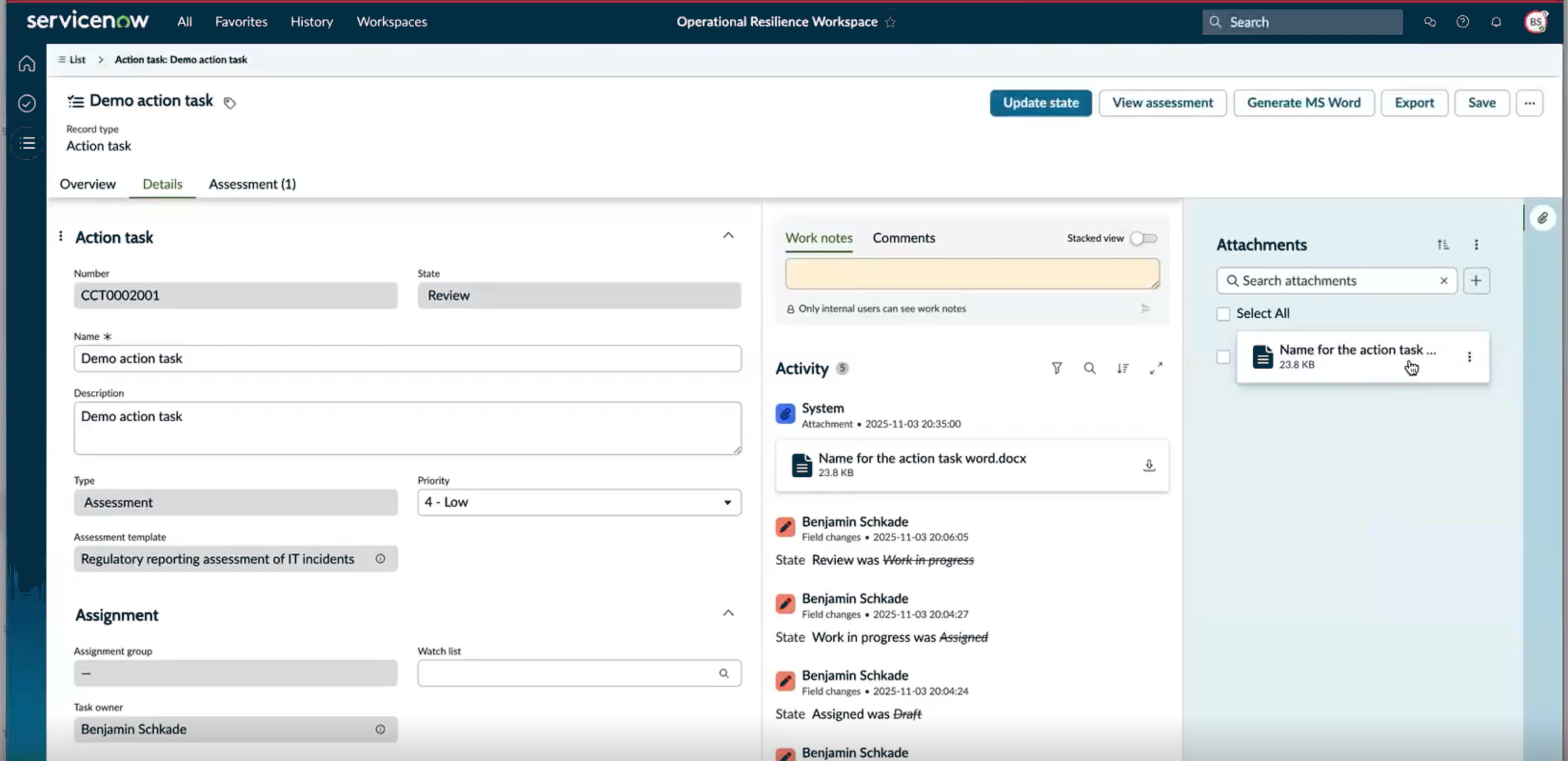This screenshot has width=1568, height=761.
Task: Click 'CCT0002001' in the Number field
Action: pyautogui.click(x=120, y=295)
